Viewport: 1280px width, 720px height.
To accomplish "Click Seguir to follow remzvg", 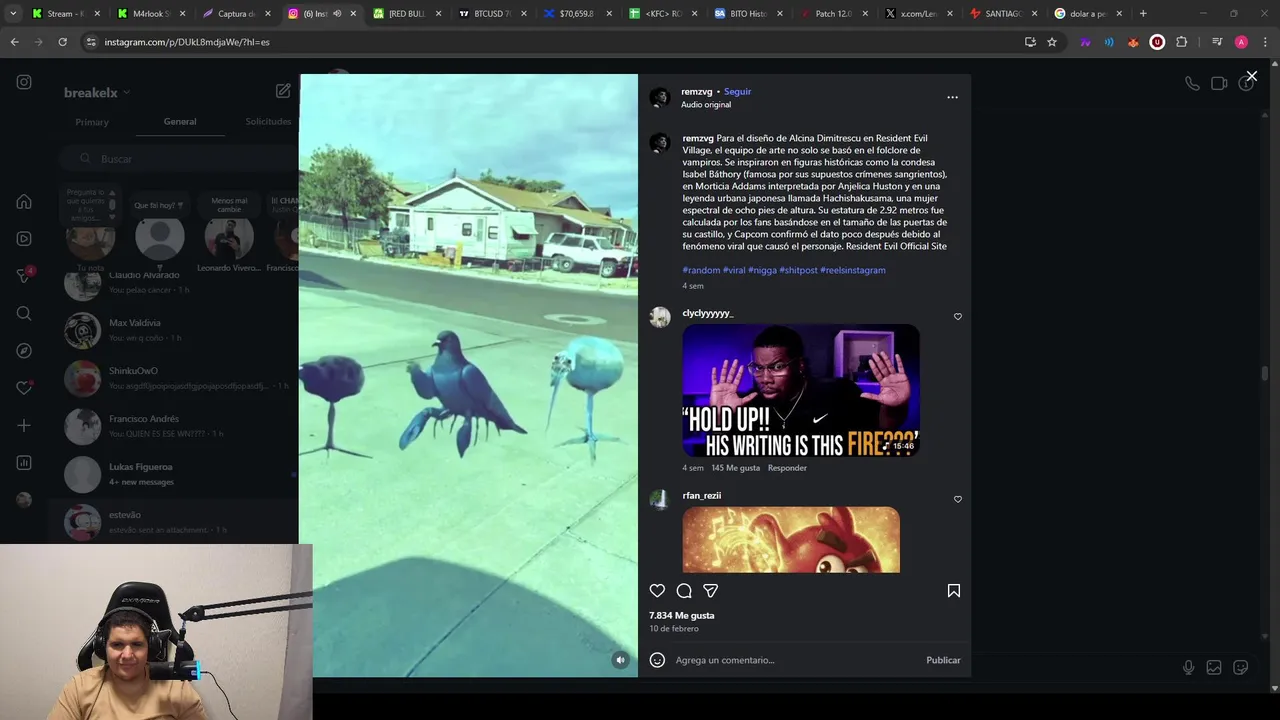I will [737, 92].
